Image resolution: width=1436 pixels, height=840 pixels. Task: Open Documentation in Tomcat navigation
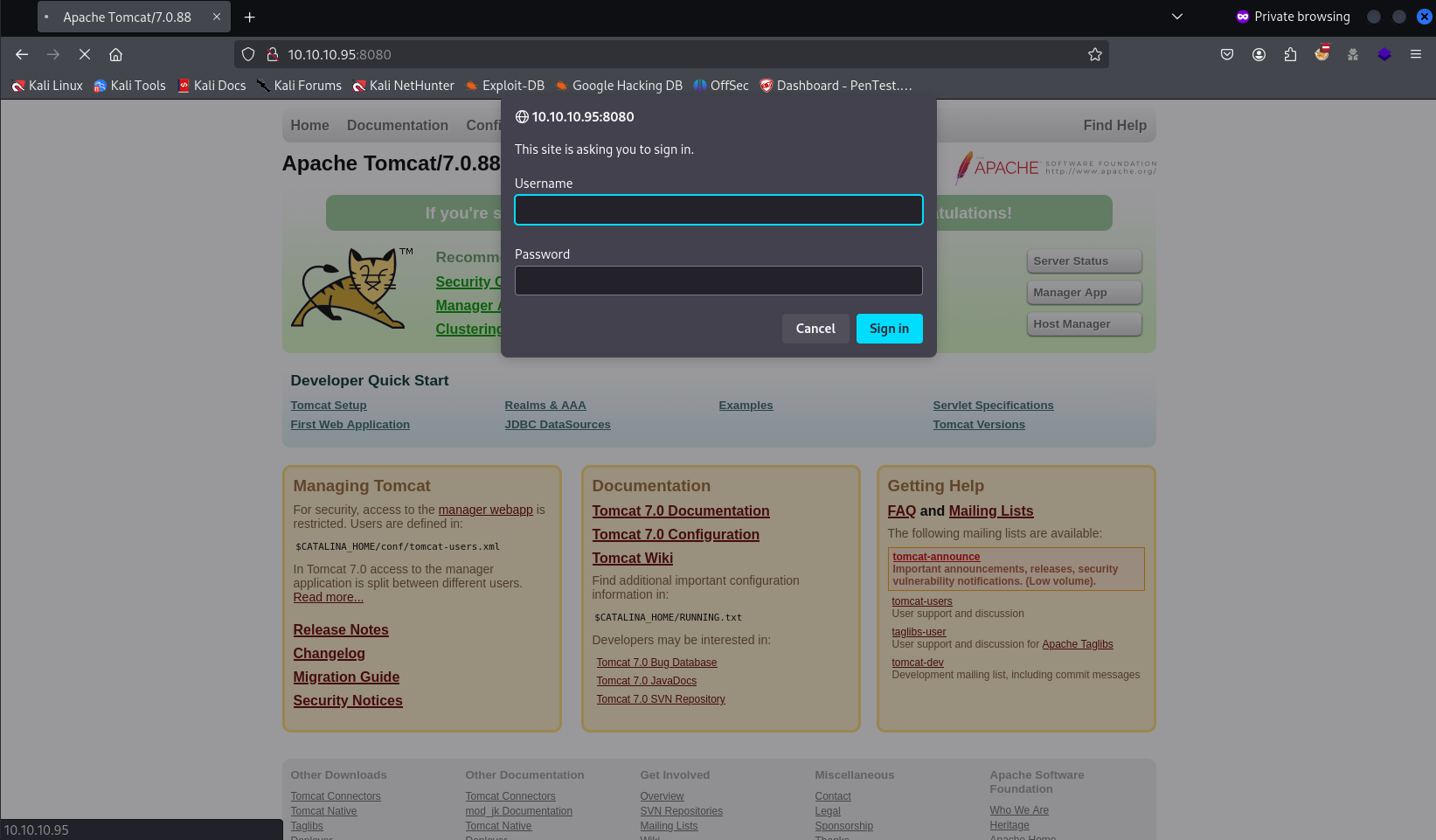click(x=398, y=125)
